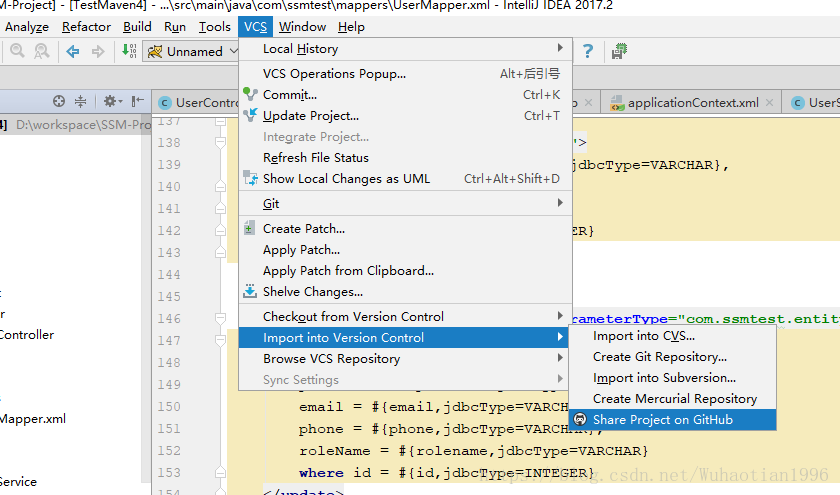Choose Apply Patch
Screen dimensions: 840x495
[406, 250]
